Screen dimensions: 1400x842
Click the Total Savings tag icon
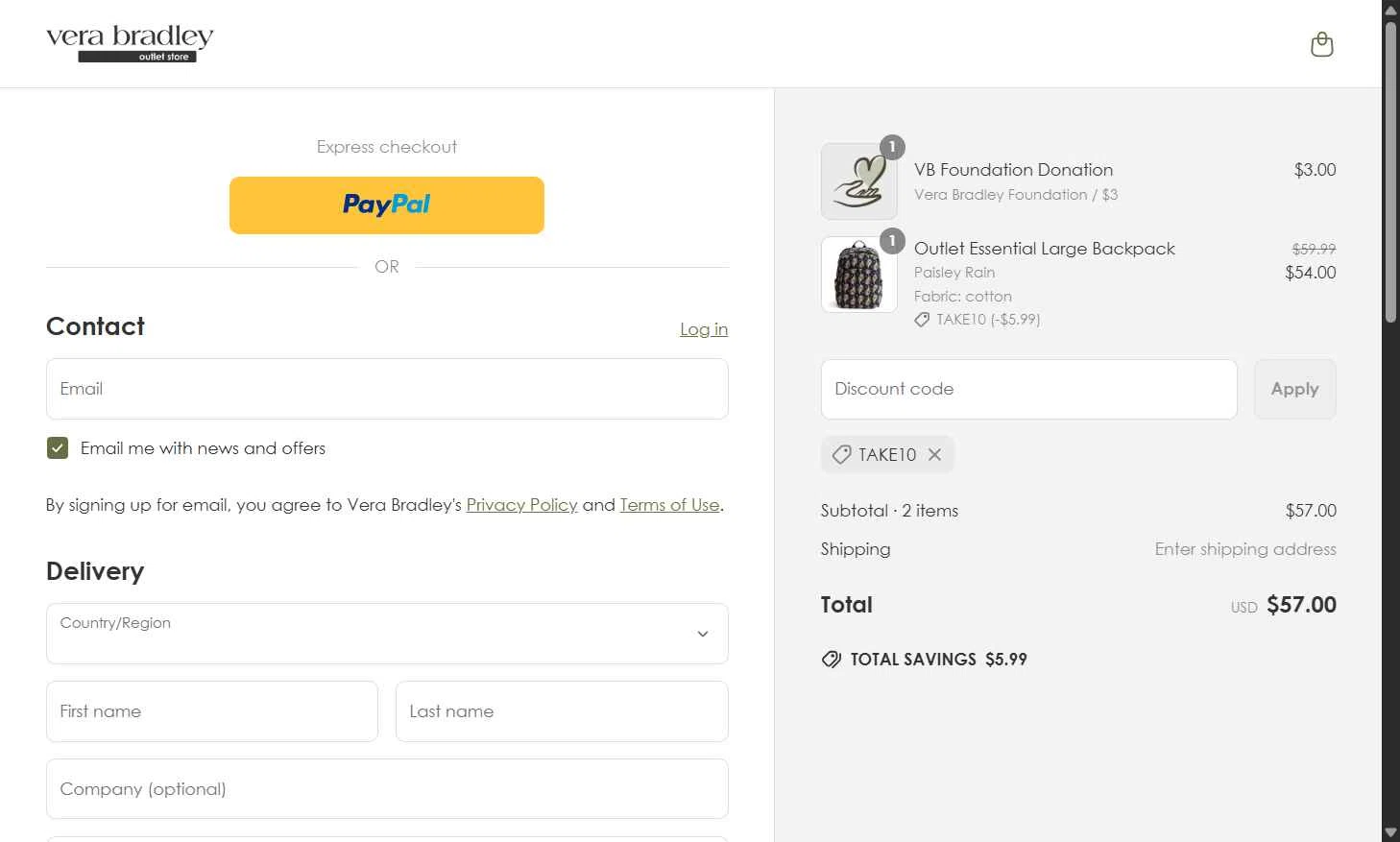[832, 659]
